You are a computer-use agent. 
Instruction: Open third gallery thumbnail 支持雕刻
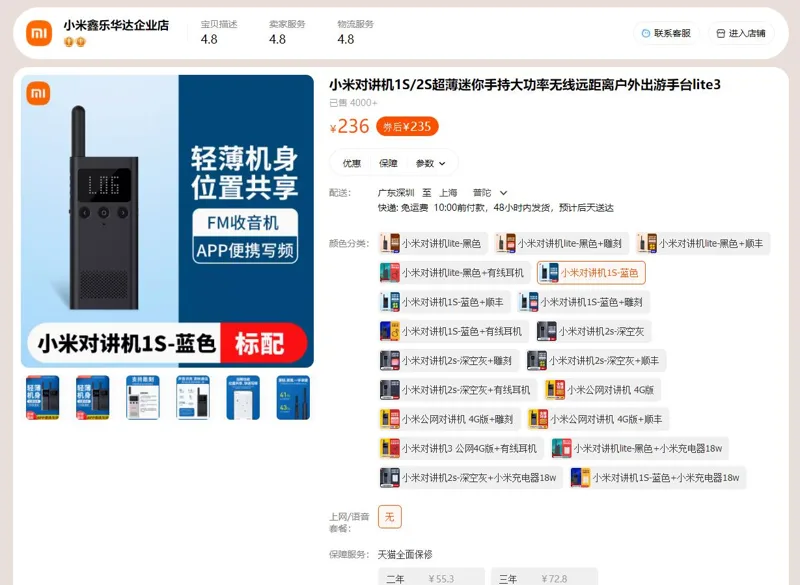143,398
